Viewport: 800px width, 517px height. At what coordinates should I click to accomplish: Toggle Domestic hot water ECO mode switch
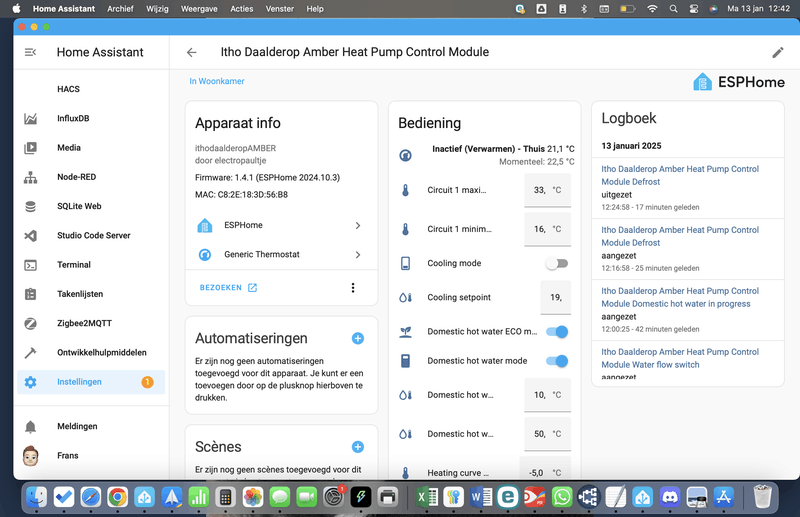click(557, 332)
